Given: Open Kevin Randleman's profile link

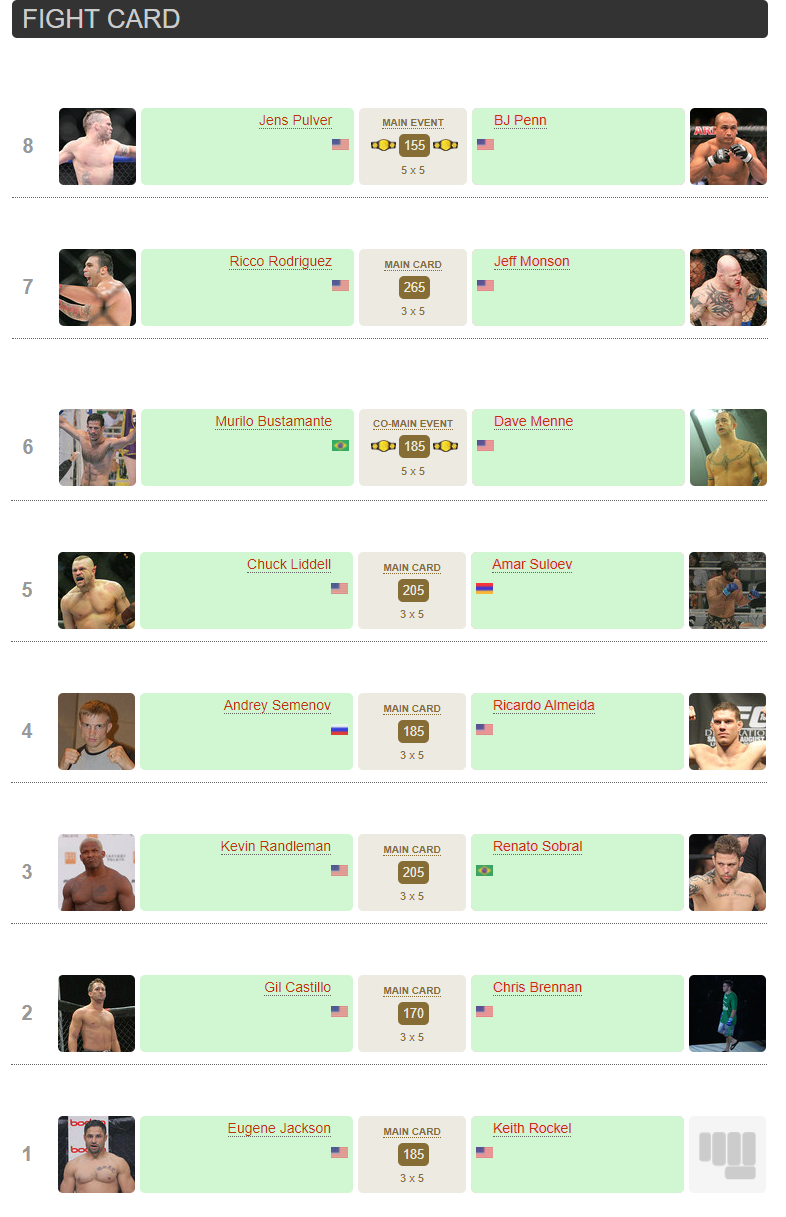Looking at the screenshot, I should 275,846.
